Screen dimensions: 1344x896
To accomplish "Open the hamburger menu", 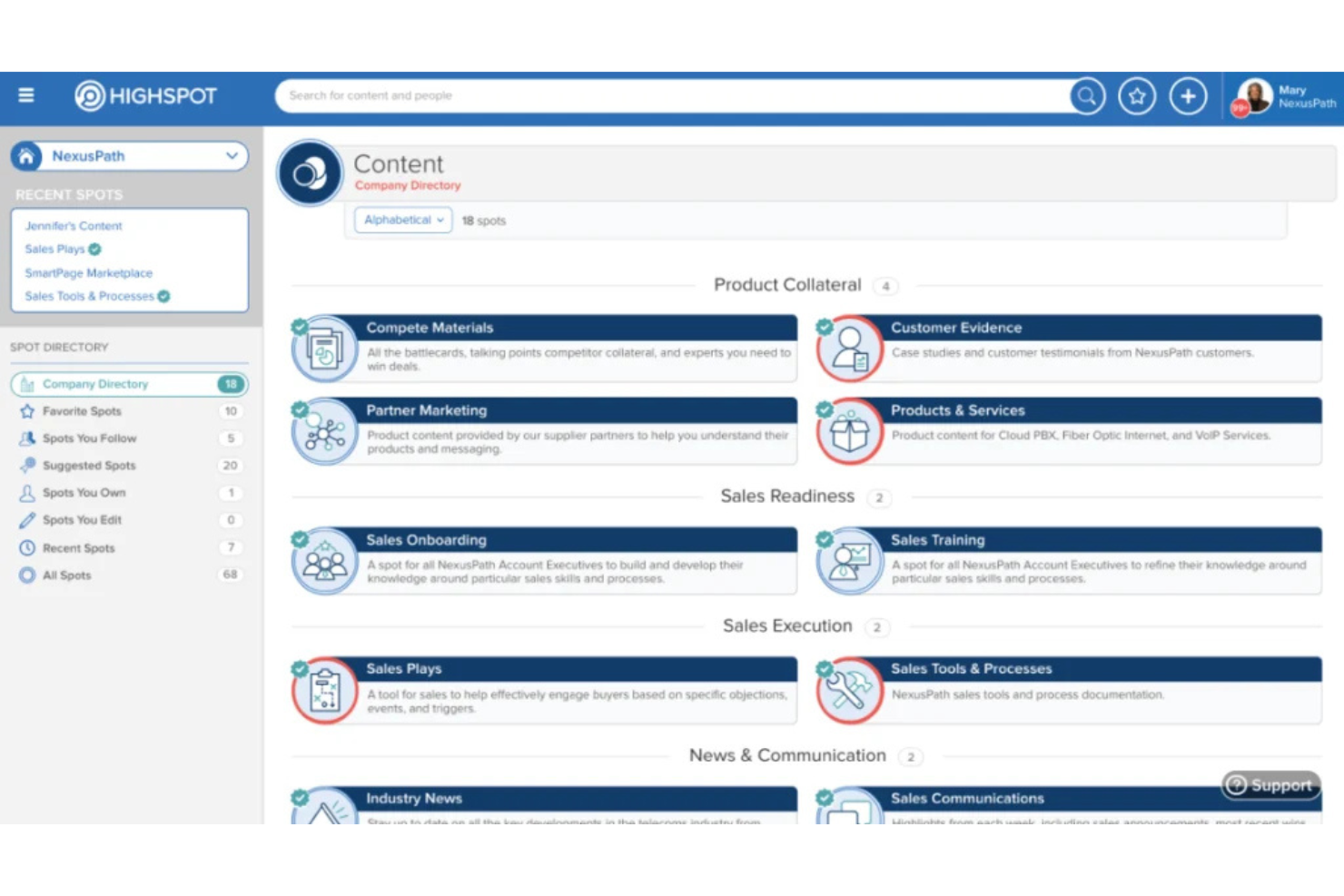I will point(26,95).
